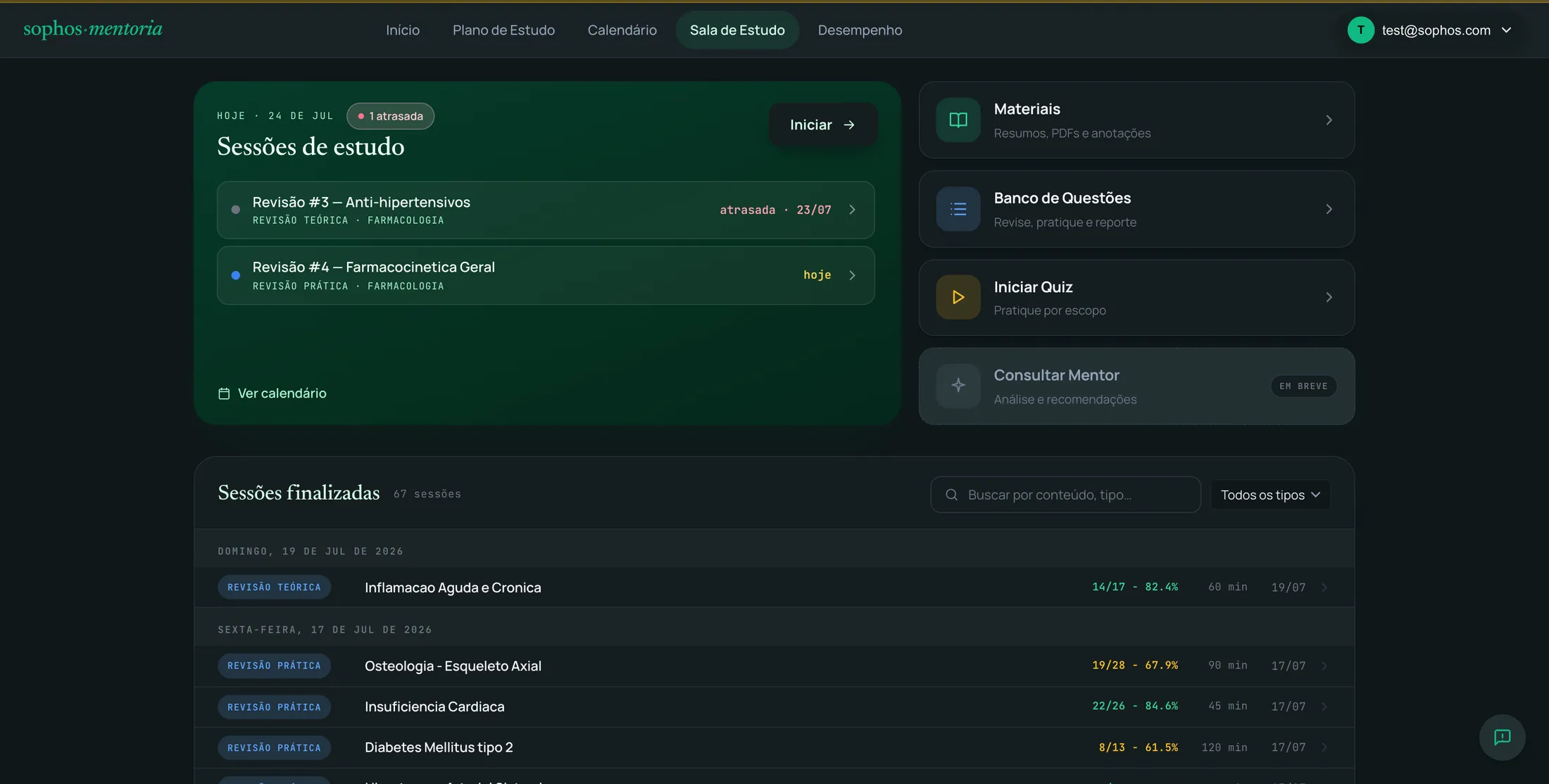The height and width of the screenshot is (784, 1549).
Task: Click the Banco de Questões list icon
Action: click(x=958, y=209)
